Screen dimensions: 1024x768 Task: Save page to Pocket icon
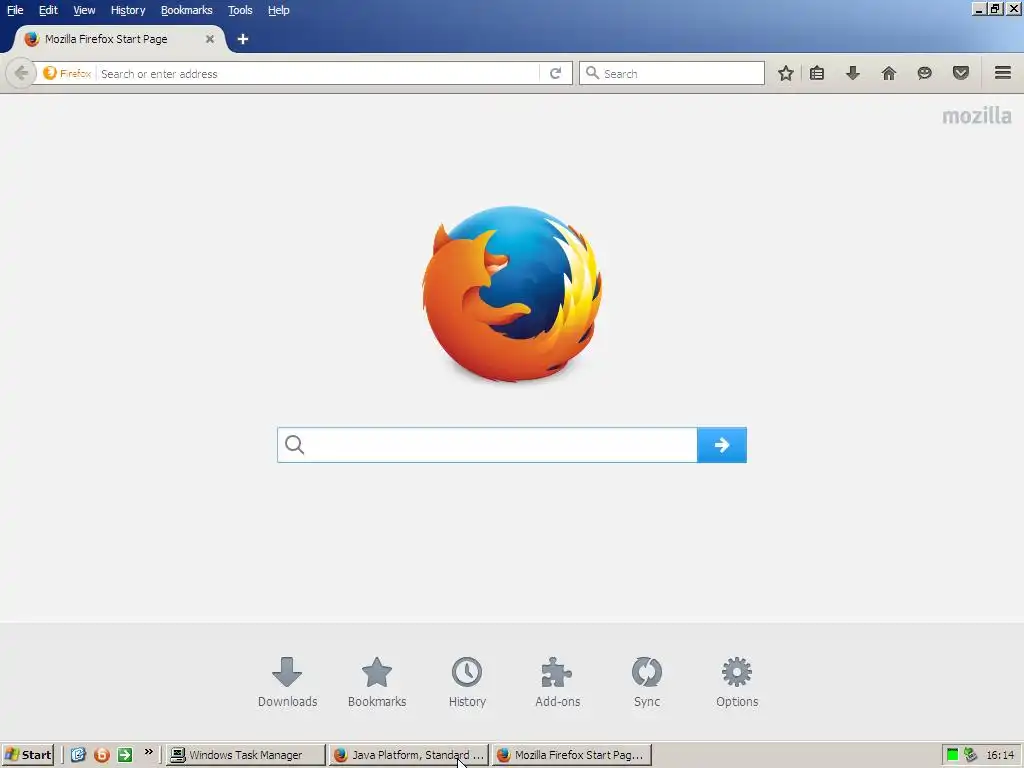pos(960,73)
